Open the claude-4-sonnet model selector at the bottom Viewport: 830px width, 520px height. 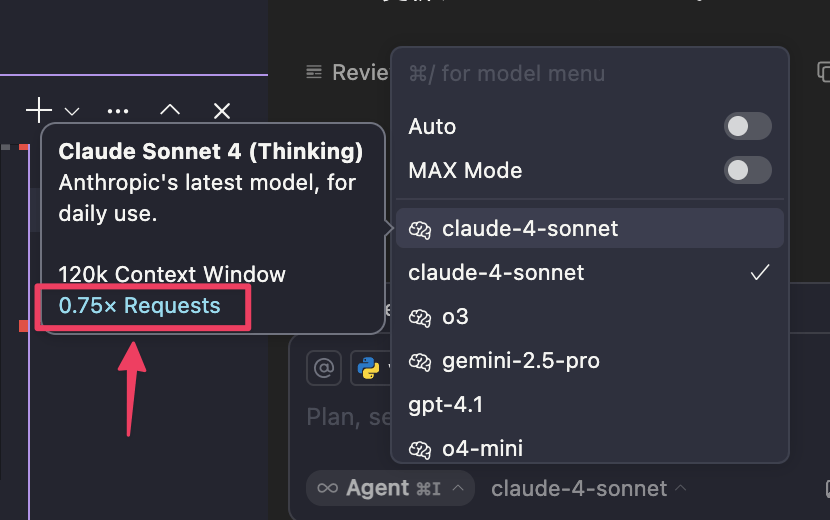pyautogui.click(x=588, y=488)
